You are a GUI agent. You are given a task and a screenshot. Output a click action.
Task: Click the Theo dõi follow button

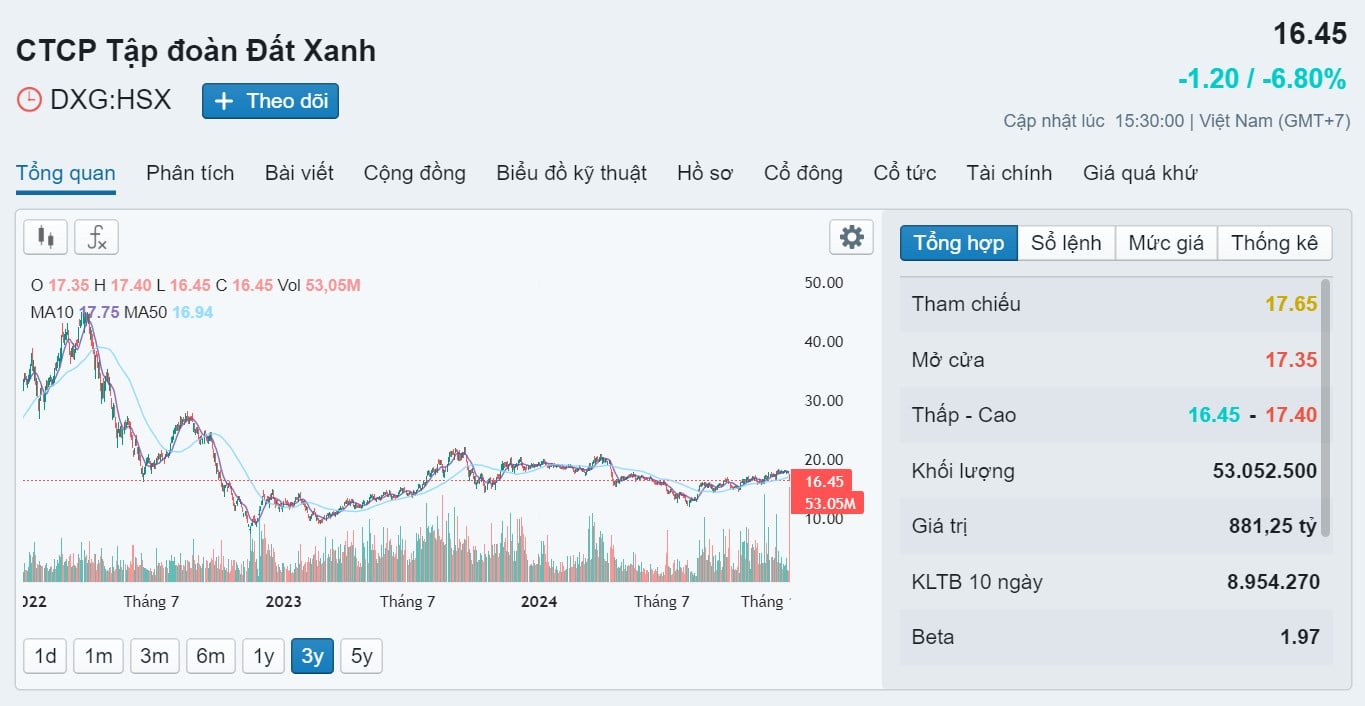click(x=270, y=101)
